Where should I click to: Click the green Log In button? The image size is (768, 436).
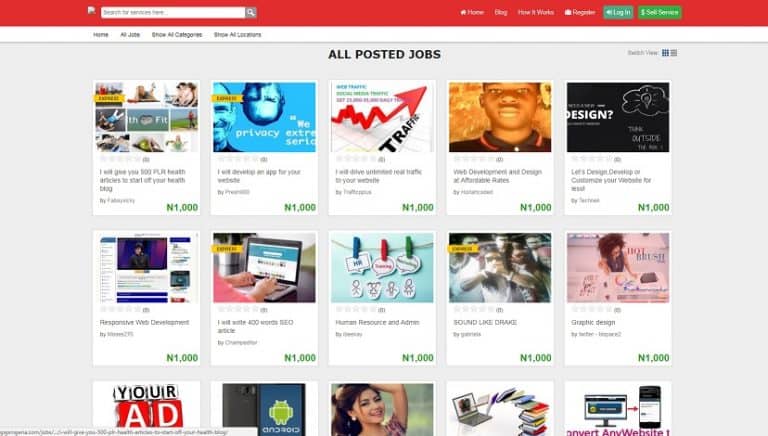point(618,12)
